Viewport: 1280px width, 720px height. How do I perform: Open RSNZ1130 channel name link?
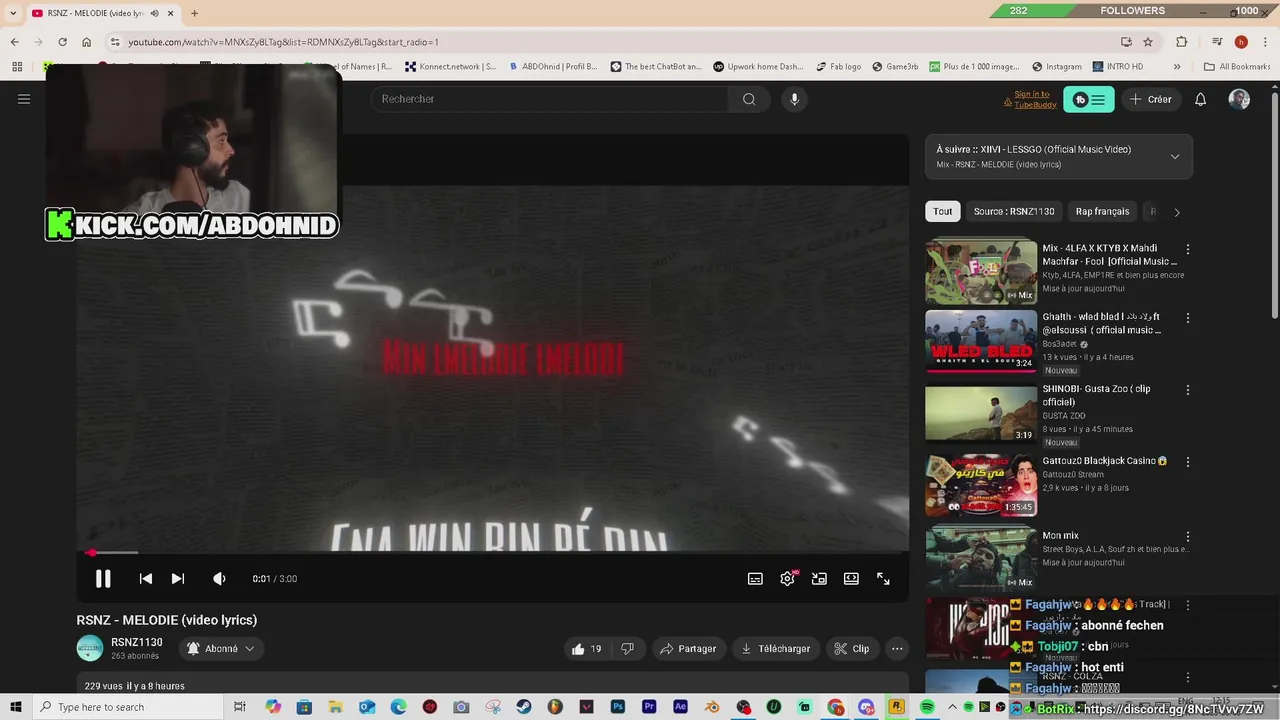(x=137, y=642)
